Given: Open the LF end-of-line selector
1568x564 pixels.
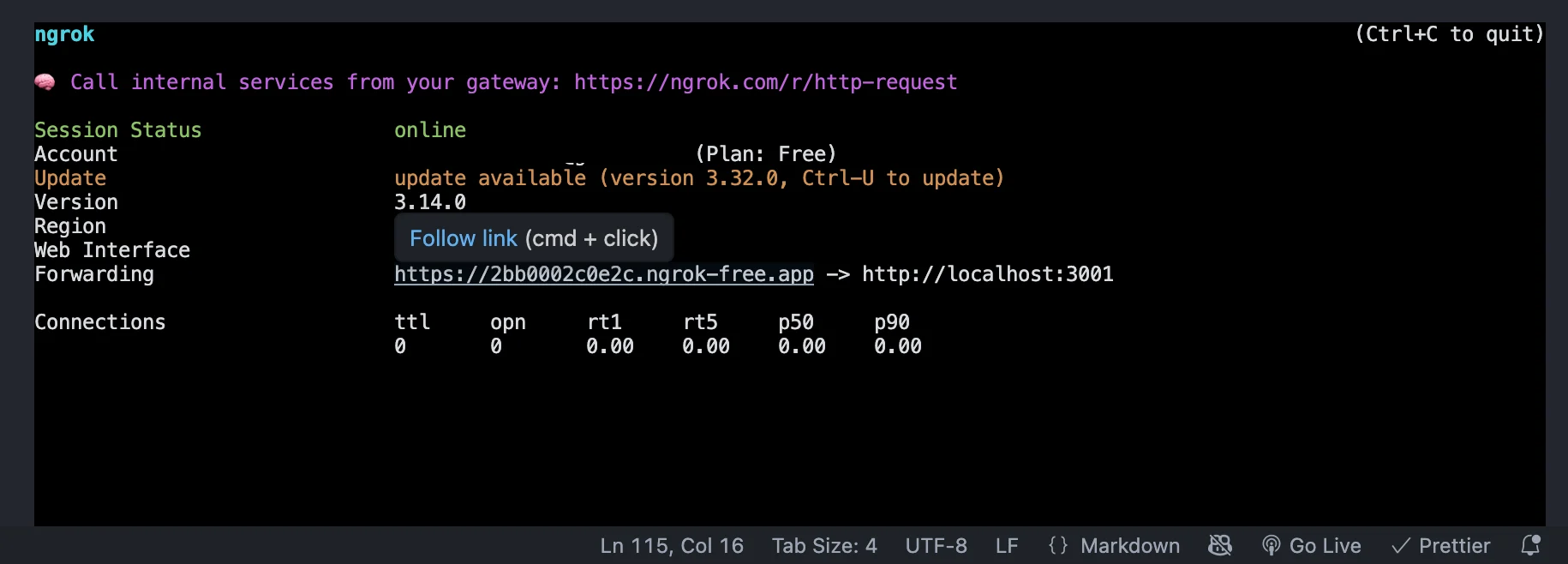Looking at the screenshot, I should 1007,545.
